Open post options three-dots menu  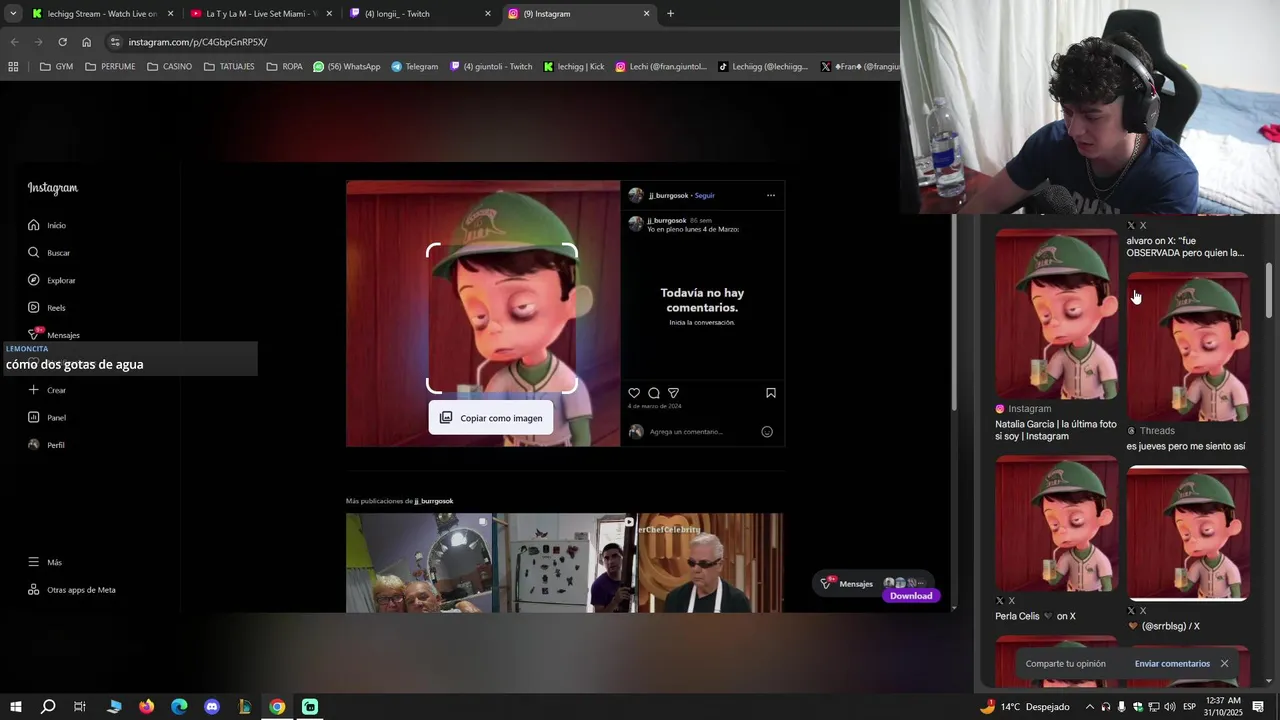click(771, 195)
